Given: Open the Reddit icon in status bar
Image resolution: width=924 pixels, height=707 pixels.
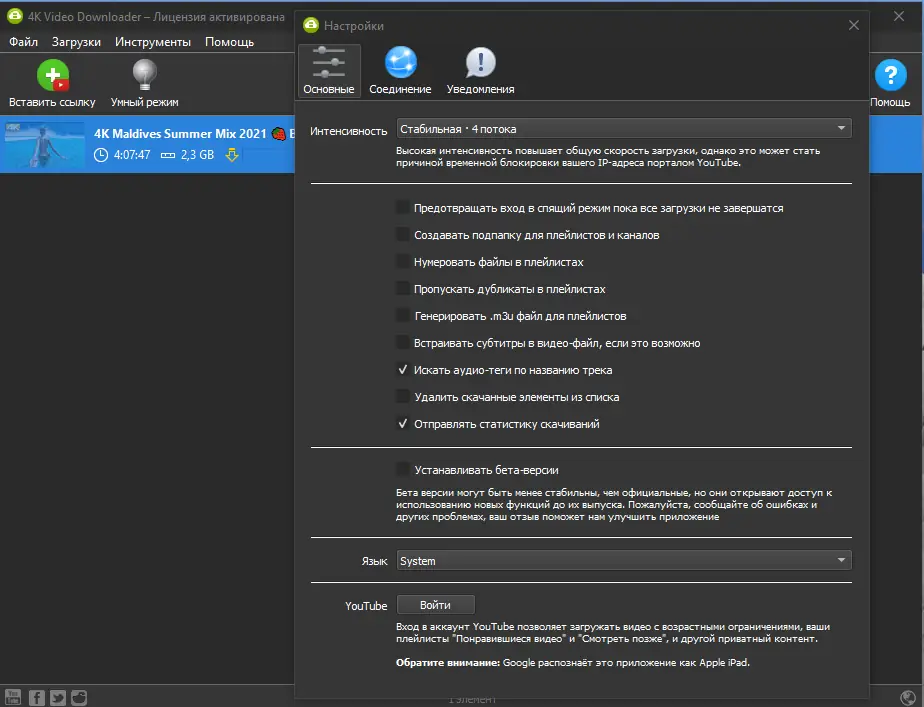Looking at the screenshot, I should (79, 698).
